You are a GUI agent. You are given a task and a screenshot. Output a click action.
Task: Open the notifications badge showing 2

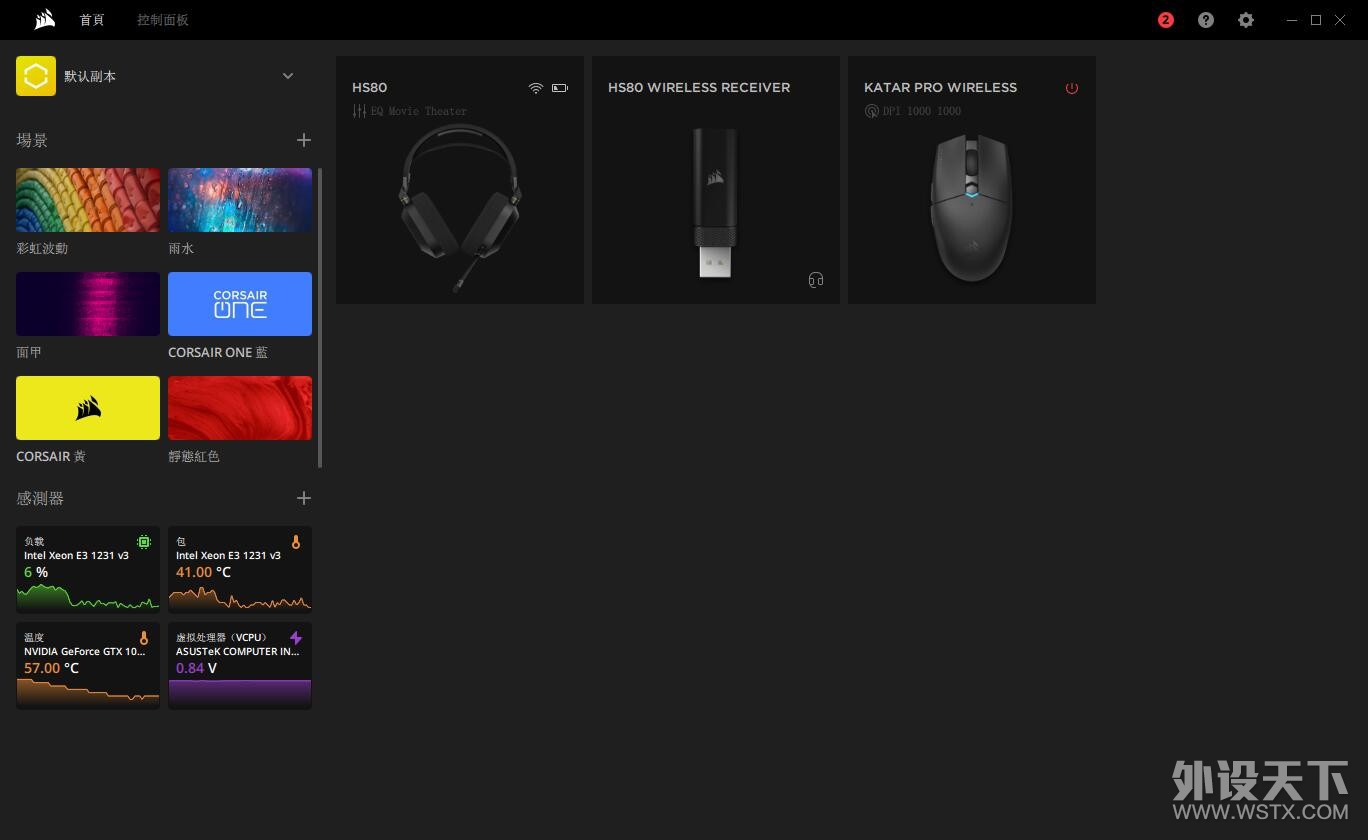1166,20
